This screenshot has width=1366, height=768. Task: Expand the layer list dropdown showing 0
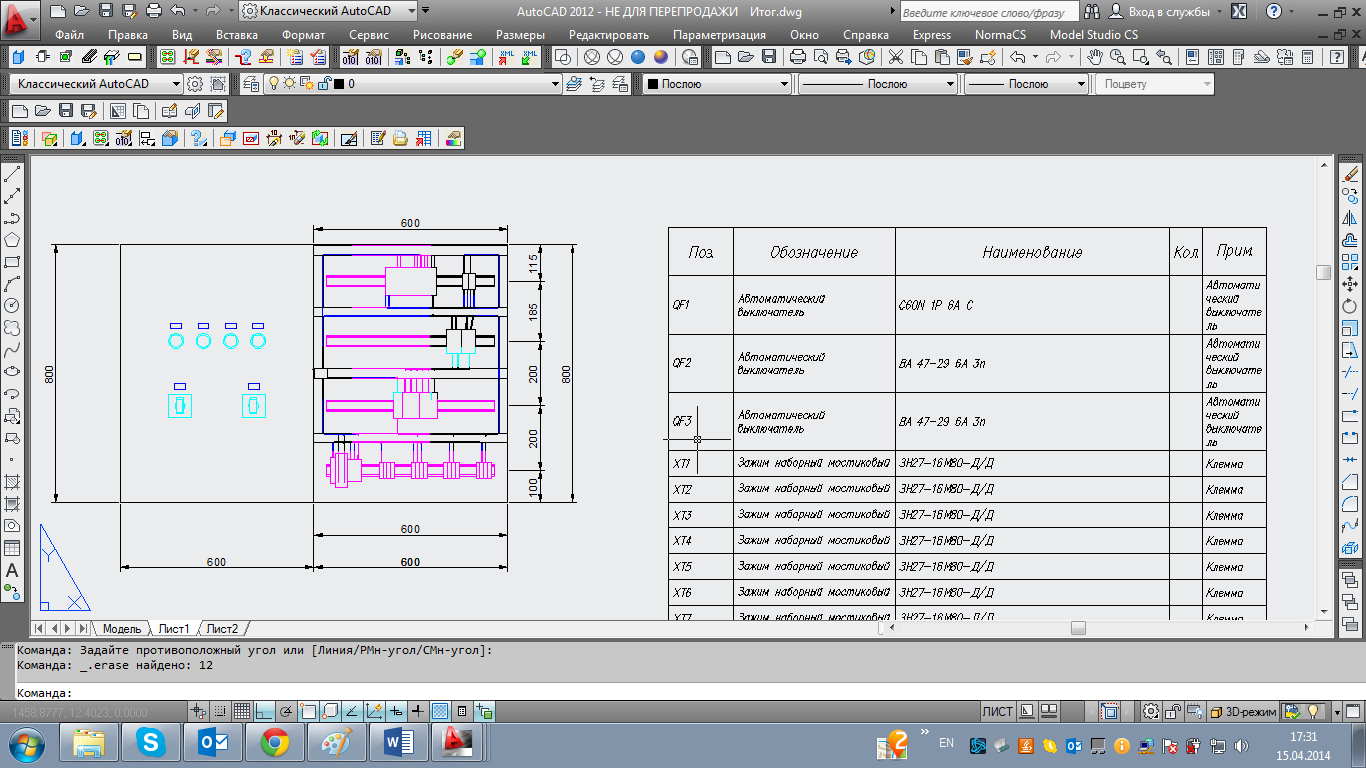coord(556,85)
